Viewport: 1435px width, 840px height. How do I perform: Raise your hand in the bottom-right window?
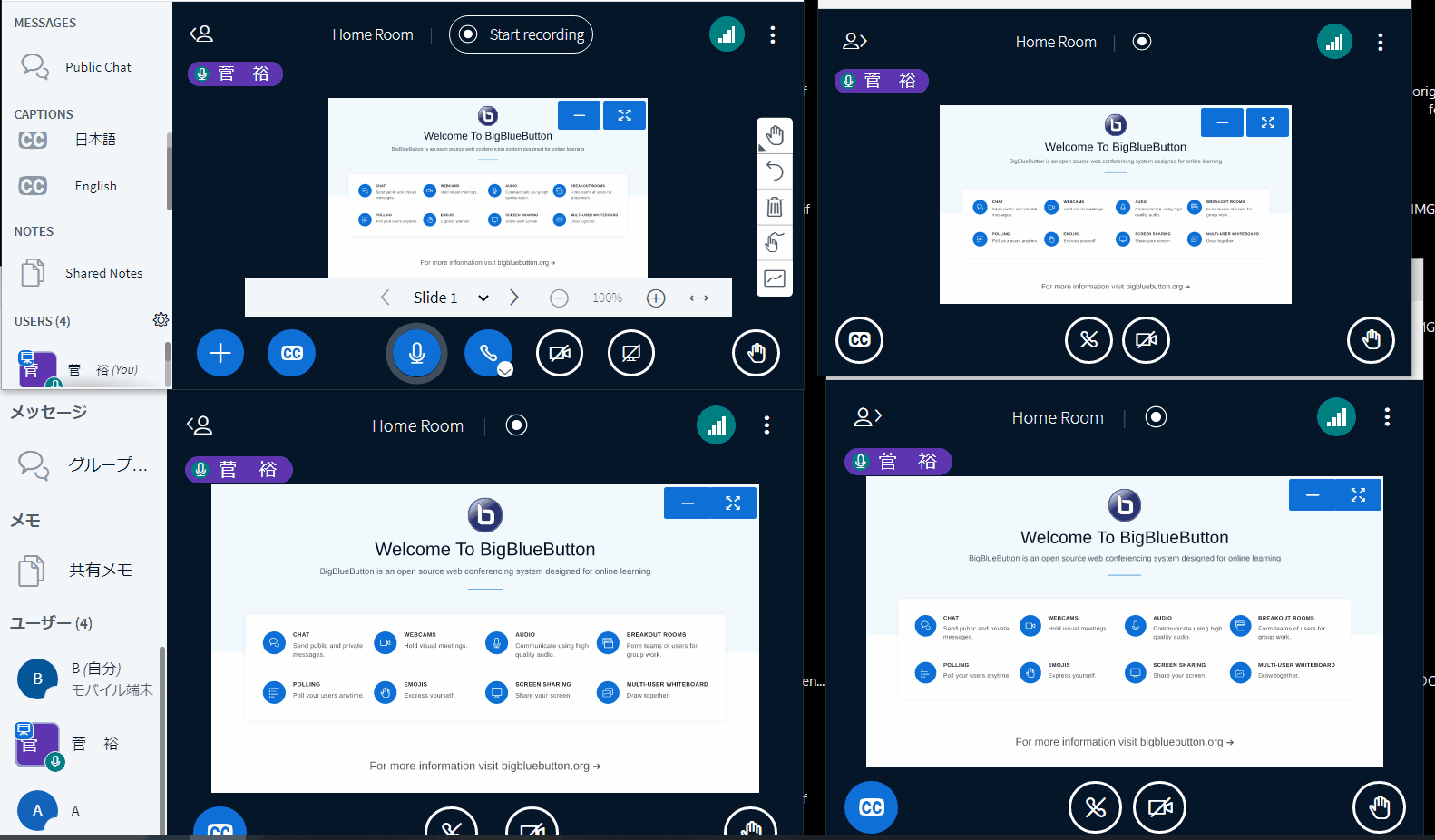pyautogui.click(x=1379, y=807)
